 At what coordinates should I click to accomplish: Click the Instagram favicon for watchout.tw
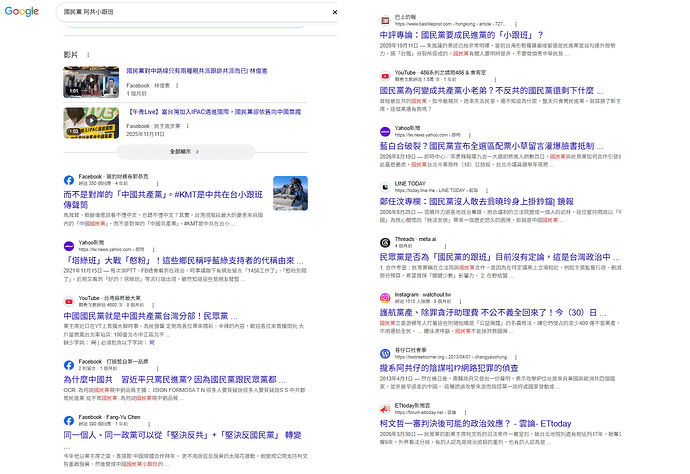(x=385, y=298)
